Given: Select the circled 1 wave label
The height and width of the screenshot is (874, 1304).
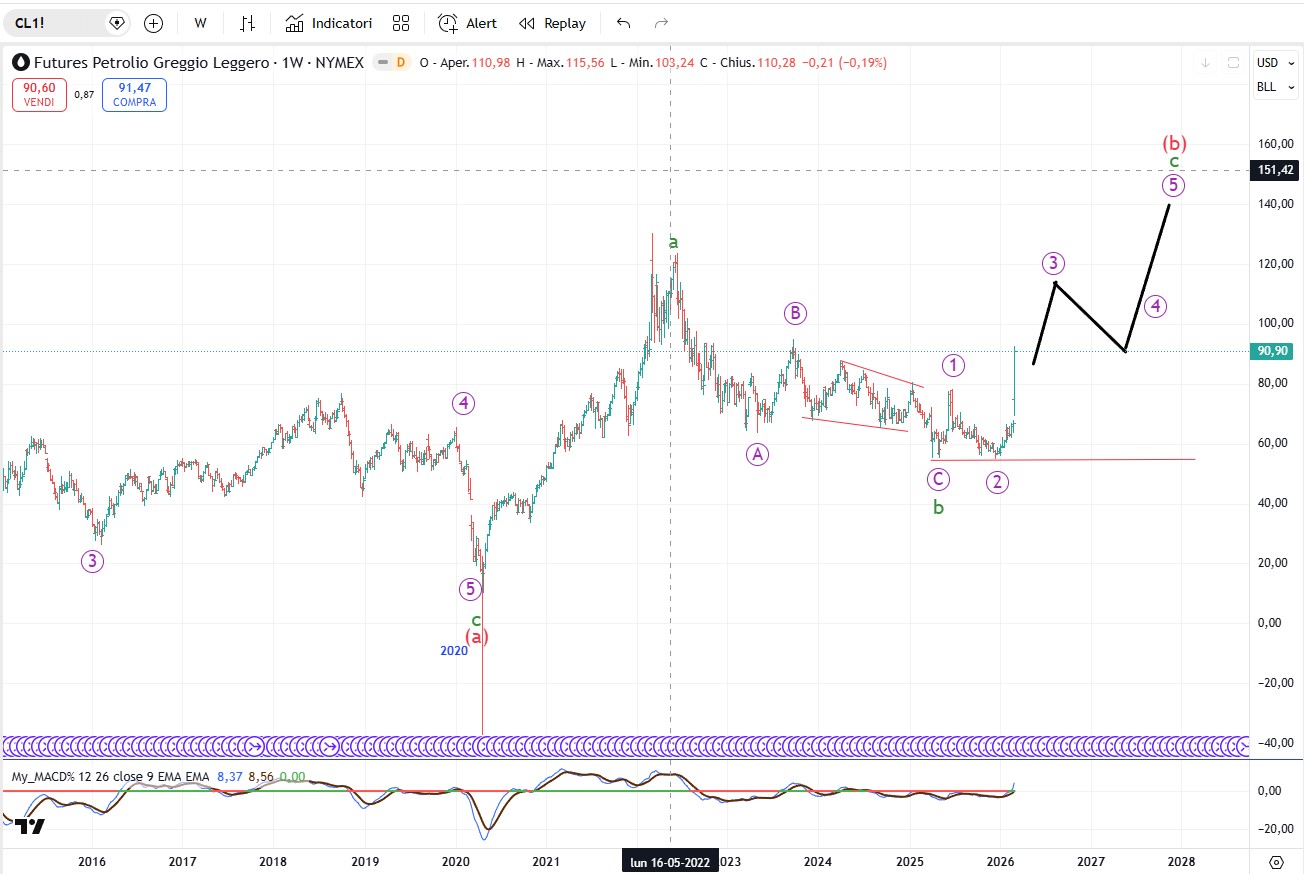Looking at the screenshot, I should 953,365.
